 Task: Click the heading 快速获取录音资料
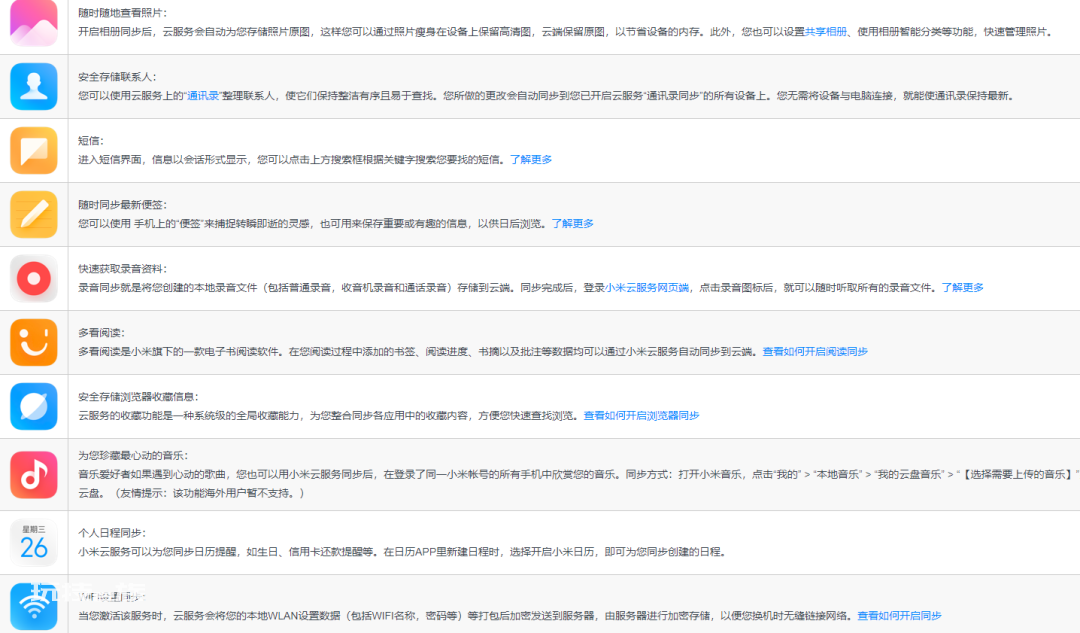tap(123, 269)
